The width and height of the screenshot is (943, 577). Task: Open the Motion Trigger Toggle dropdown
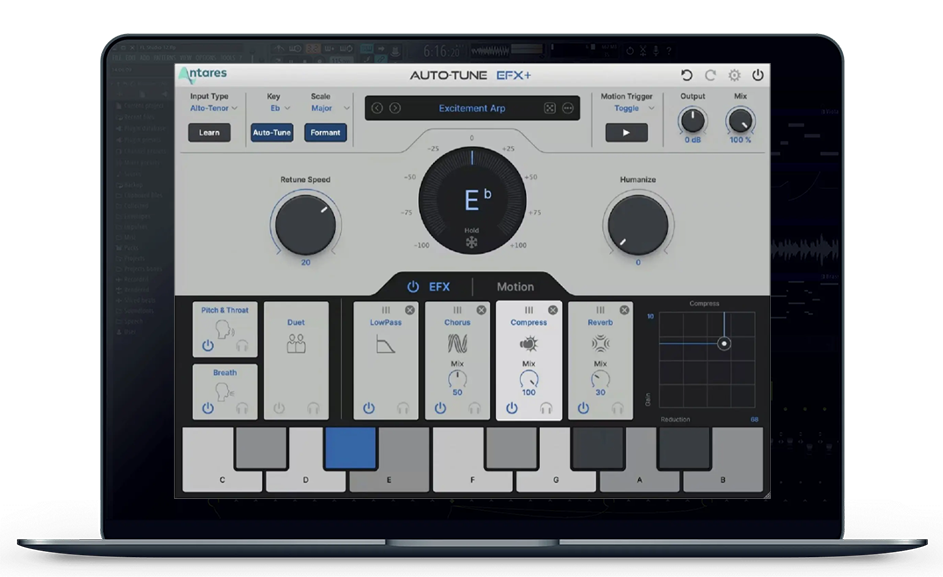(633, 108)
